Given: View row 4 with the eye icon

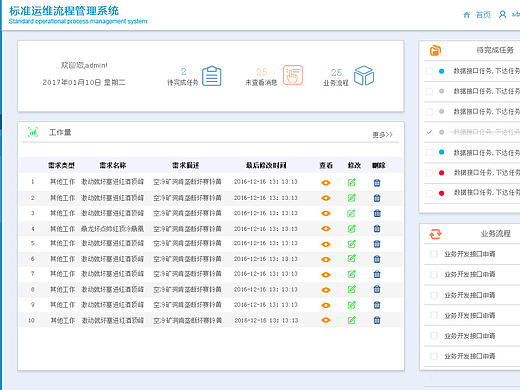Looking at the screenshot, I should (x=326, y=229).
